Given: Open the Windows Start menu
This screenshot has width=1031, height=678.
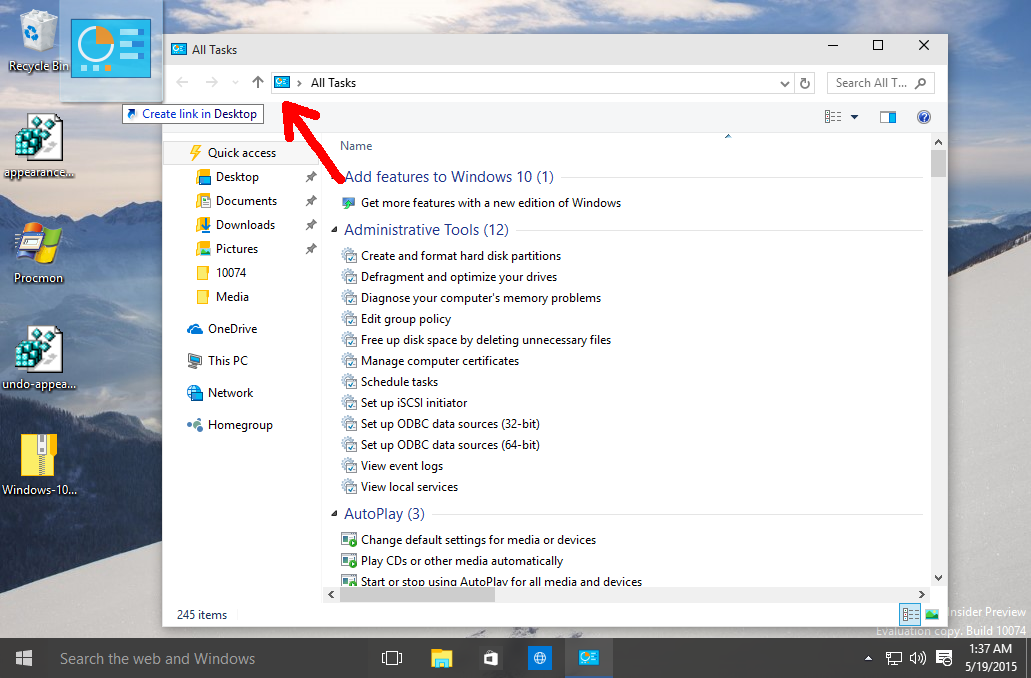Looking at the screenshot, I should (x=23, y=658).
